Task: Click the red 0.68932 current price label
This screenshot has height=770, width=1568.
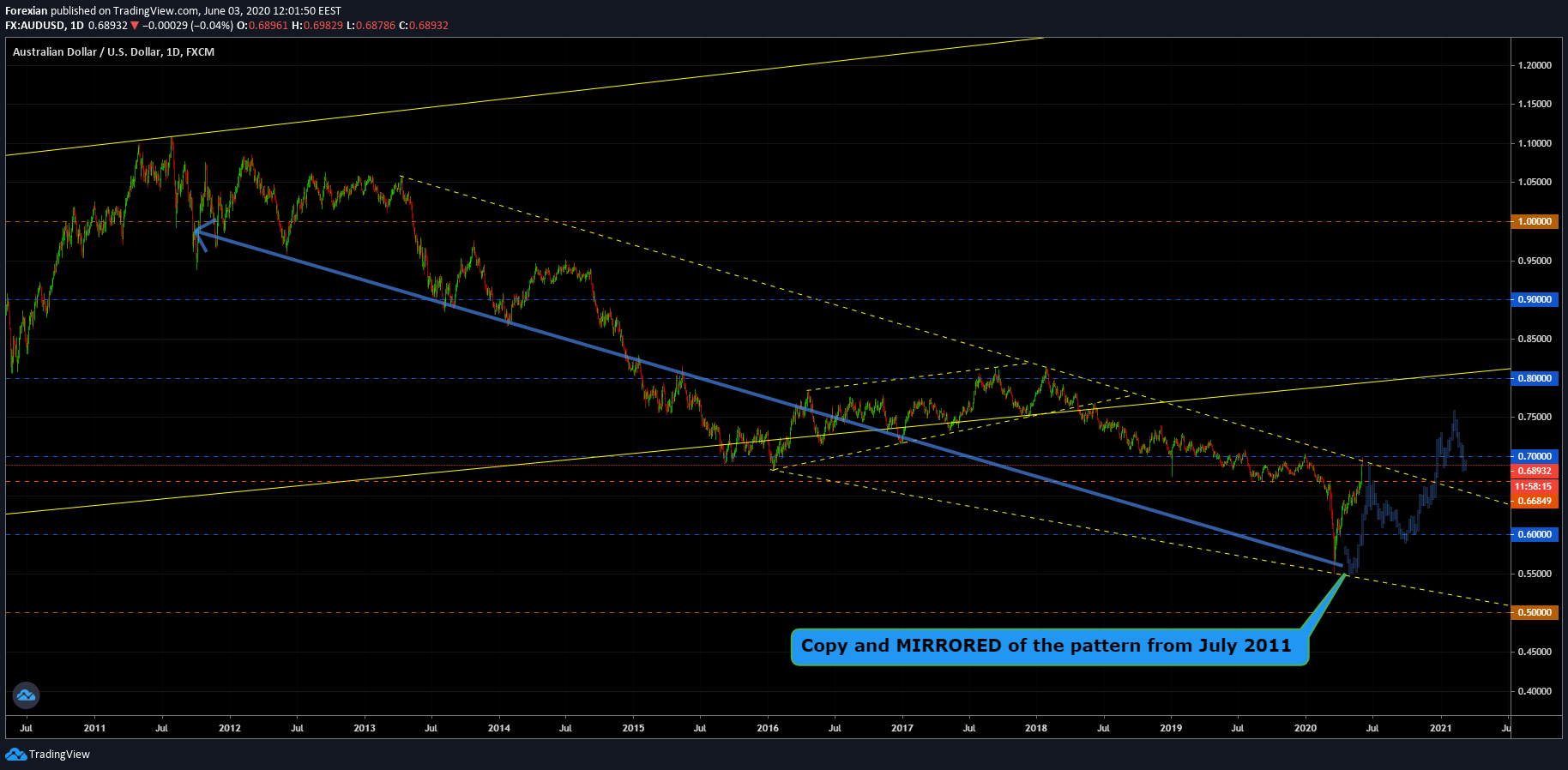Action: (x=1535, y=471)
